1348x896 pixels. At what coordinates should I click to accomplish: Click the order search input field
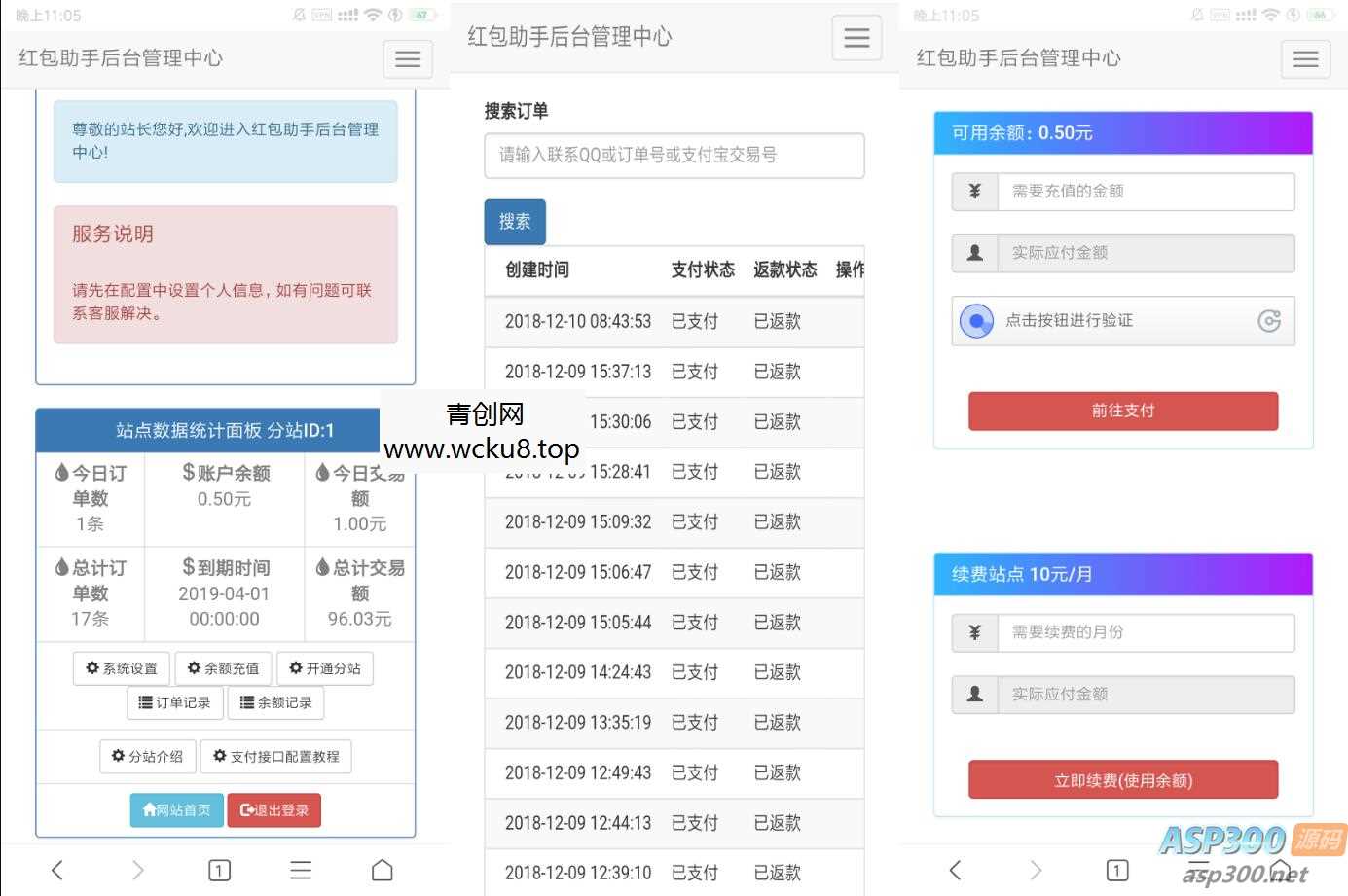(x=674, y=156)
